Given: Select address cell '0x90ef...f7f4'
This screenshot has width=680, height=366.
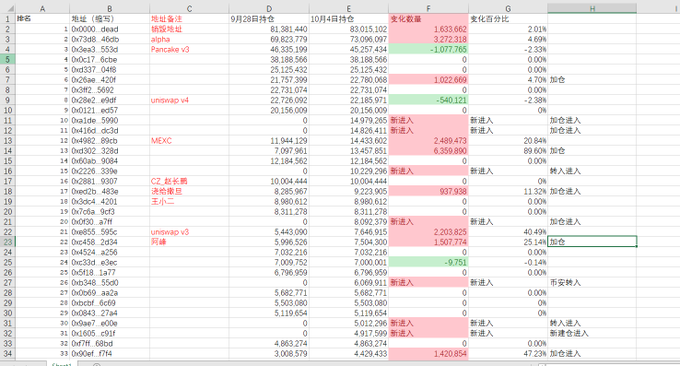Looking at the screenshot, I should point(109,353).
